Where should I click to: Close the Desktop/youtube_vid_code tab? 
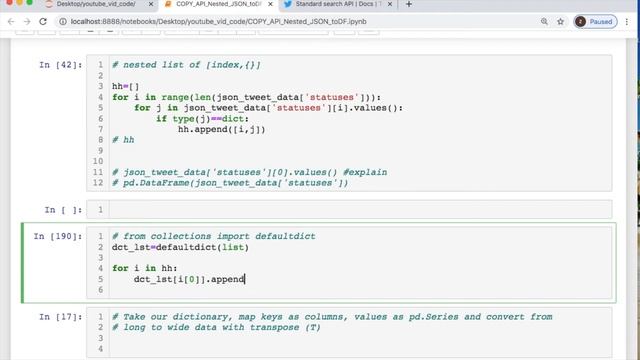(x=151, y=4)
